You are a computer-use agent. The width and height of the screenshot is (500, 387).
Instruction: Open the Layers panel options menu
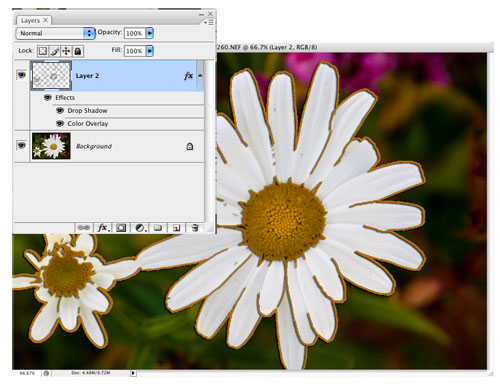click(x=209, y=22)
